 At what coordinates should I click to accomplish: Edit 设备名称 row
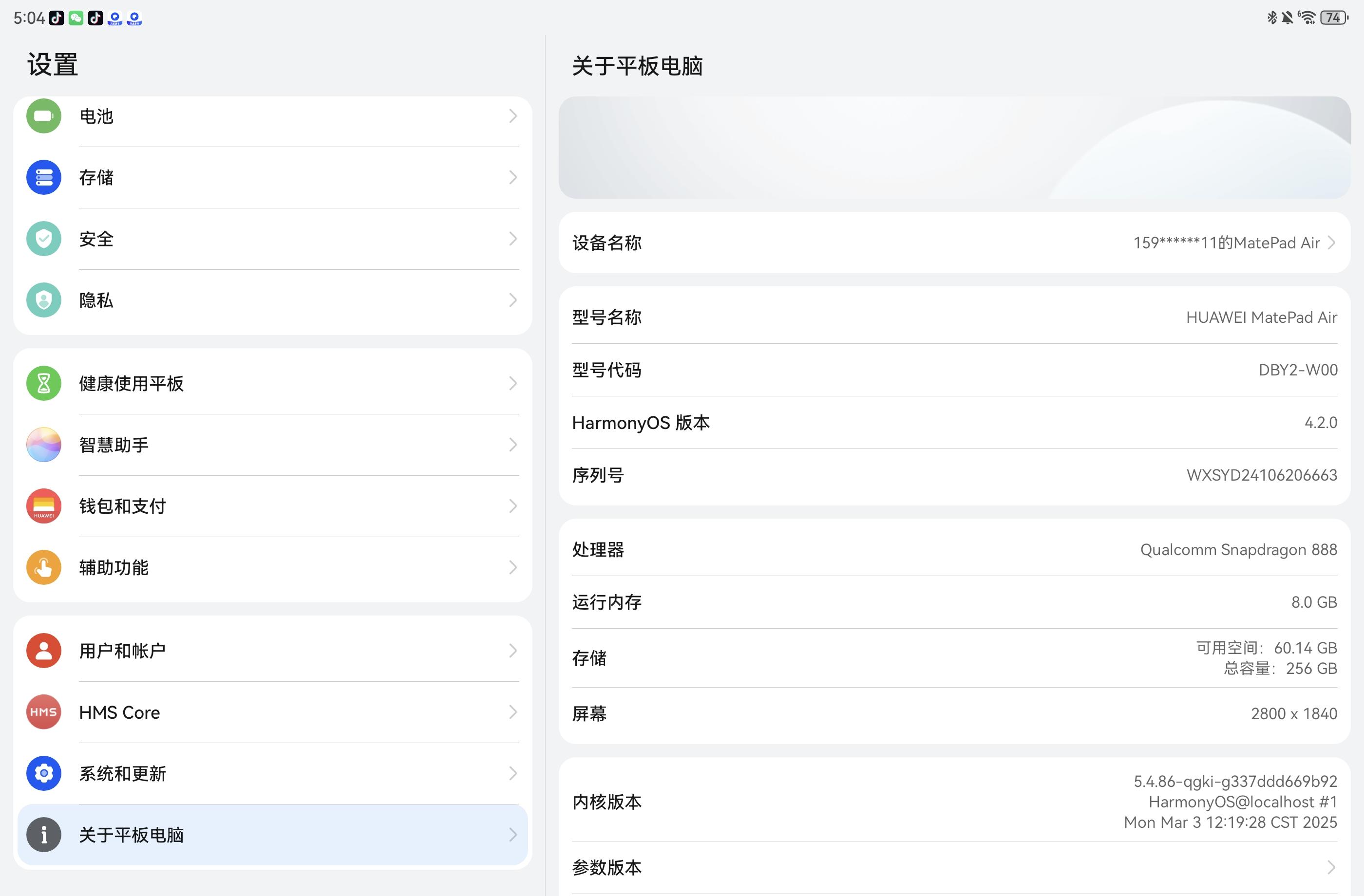click(x=954, y=243)
